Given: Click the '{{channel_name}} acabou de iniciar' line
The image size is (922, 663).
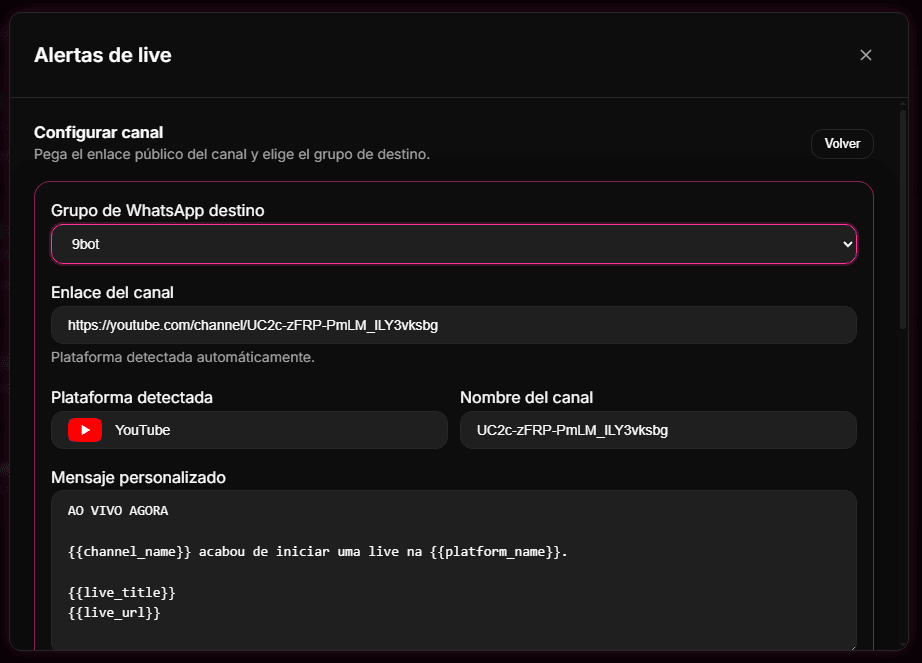Looking at the screenshot, I should 318,552.
